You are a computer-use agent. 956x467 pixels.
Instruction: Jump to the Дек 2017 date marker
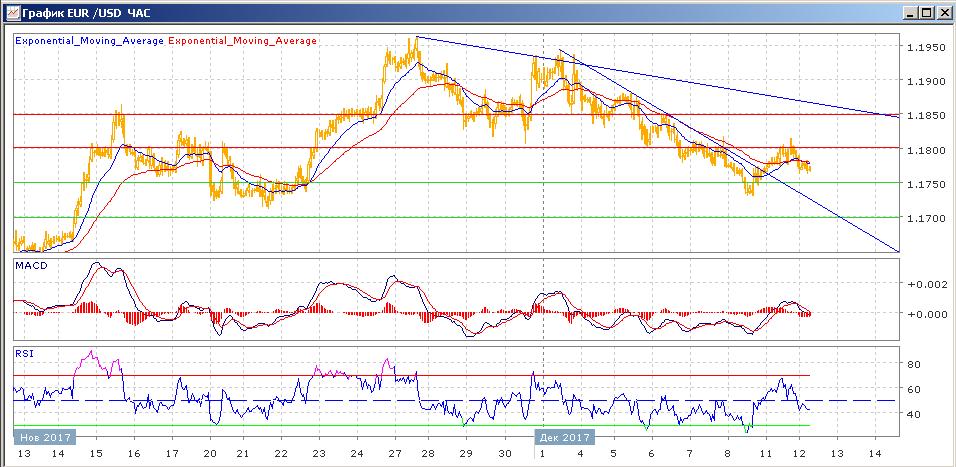[565, 437]
